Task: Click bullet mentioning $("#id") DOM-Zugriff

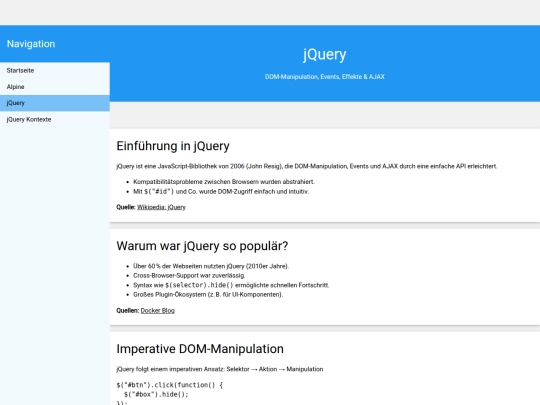Action: click(x=221, y=191)
